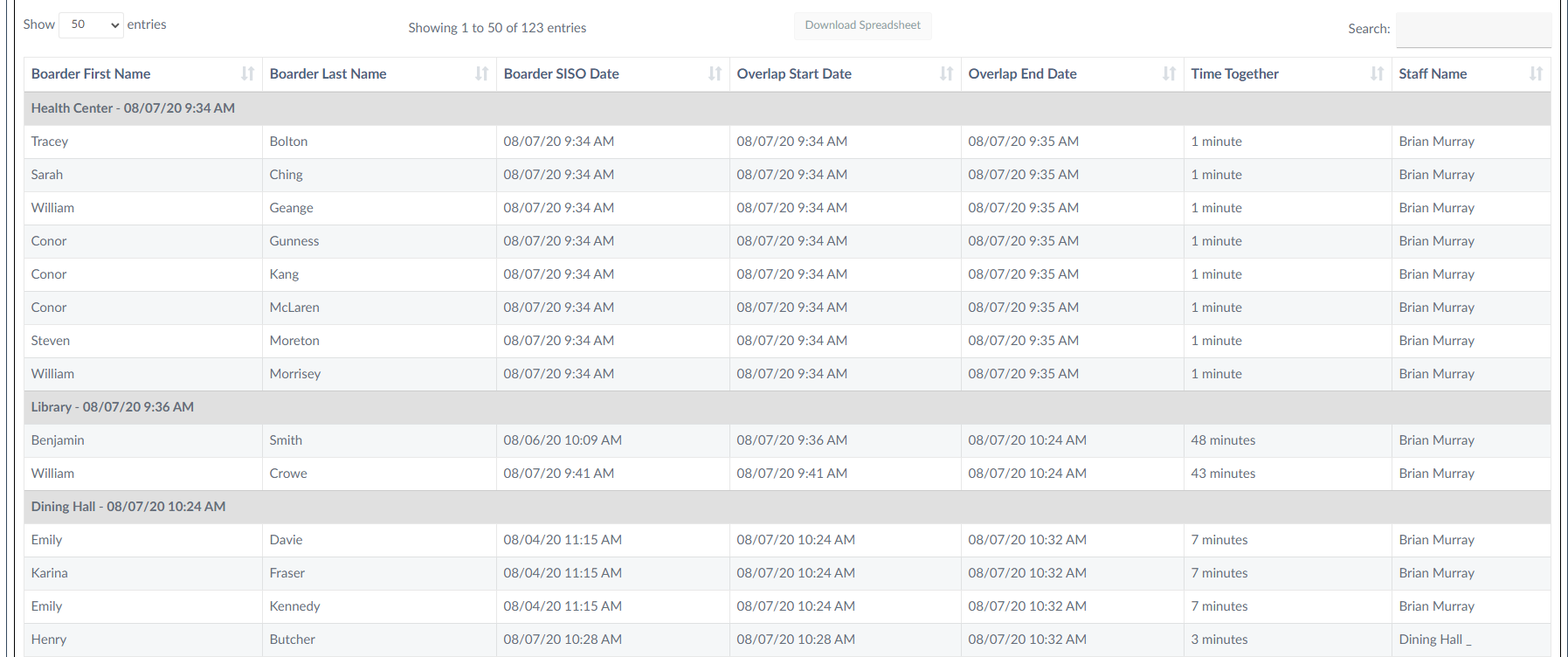Viewport: 1568px width, 657px height.
Task: Click Kennedy's overlap end 08/07/20 10:32 AM
Action: 1027,606
